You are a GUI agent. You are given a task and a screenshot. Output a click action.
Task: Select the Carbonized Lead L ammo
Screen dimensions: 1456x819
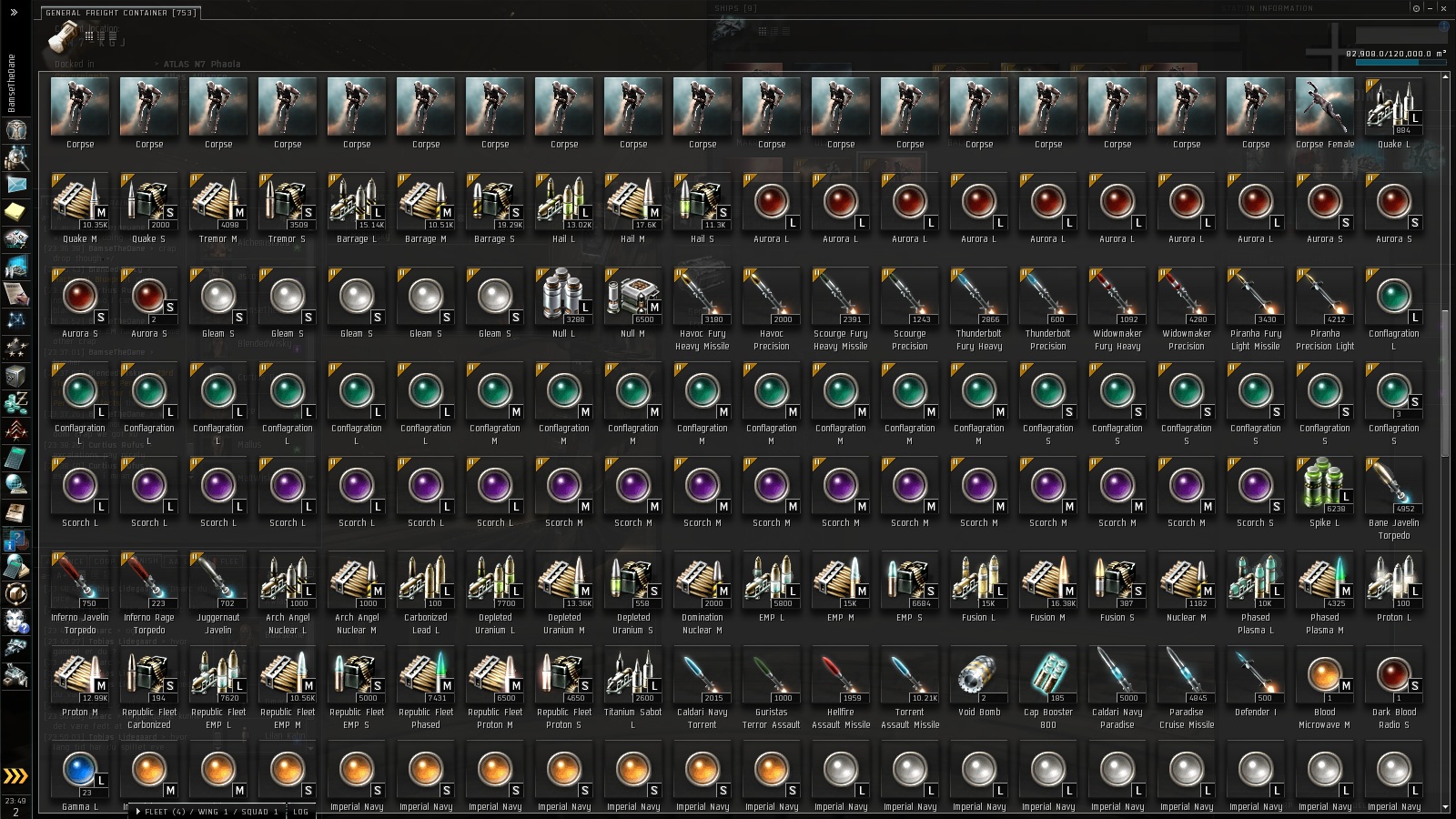coord(425,580)
